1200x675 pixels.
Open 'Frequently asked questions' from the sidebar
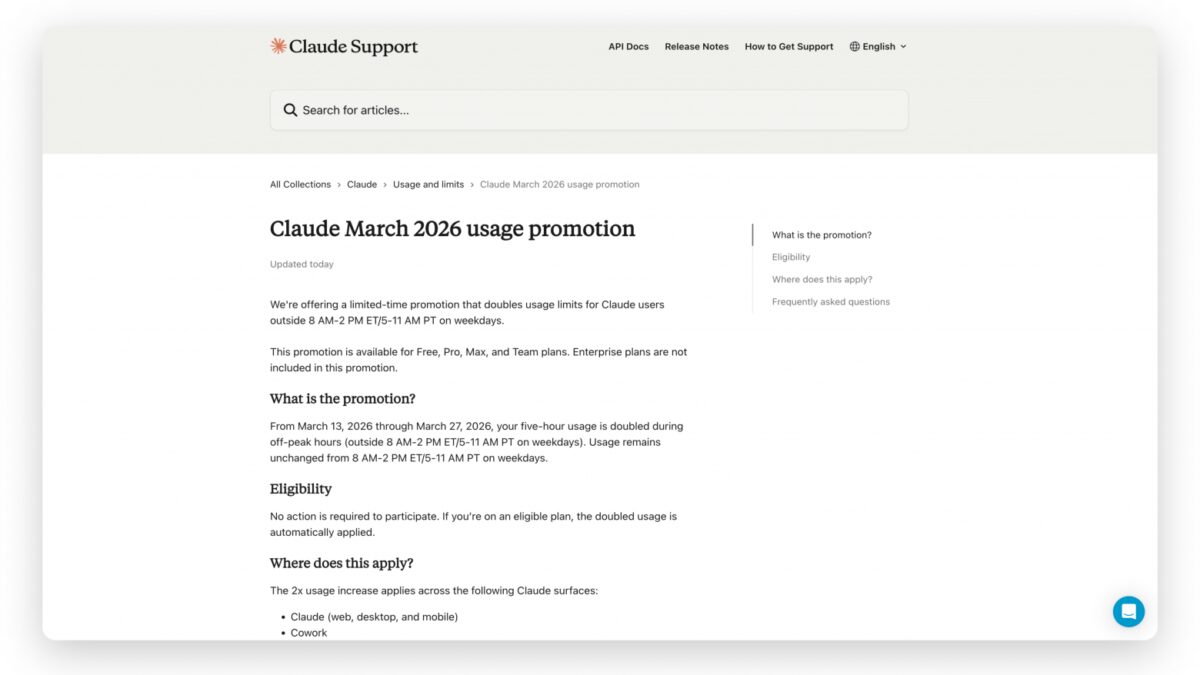pos(831,301)
